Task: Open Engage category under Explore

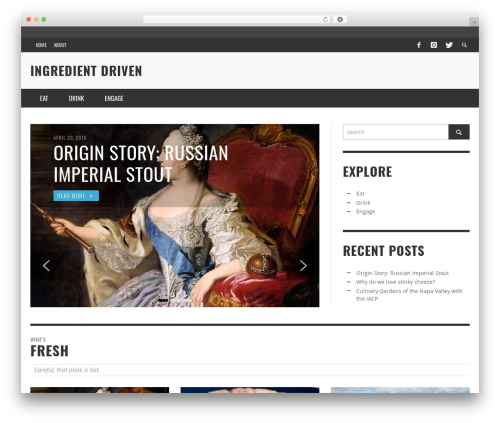Action: click(x=366, y=212)
